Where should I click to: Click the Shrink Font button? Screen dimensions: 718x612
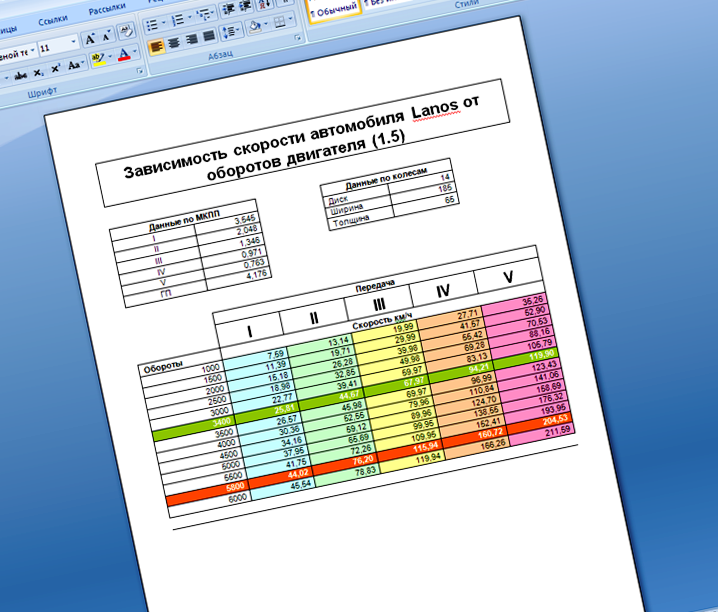tap(106, 36)
